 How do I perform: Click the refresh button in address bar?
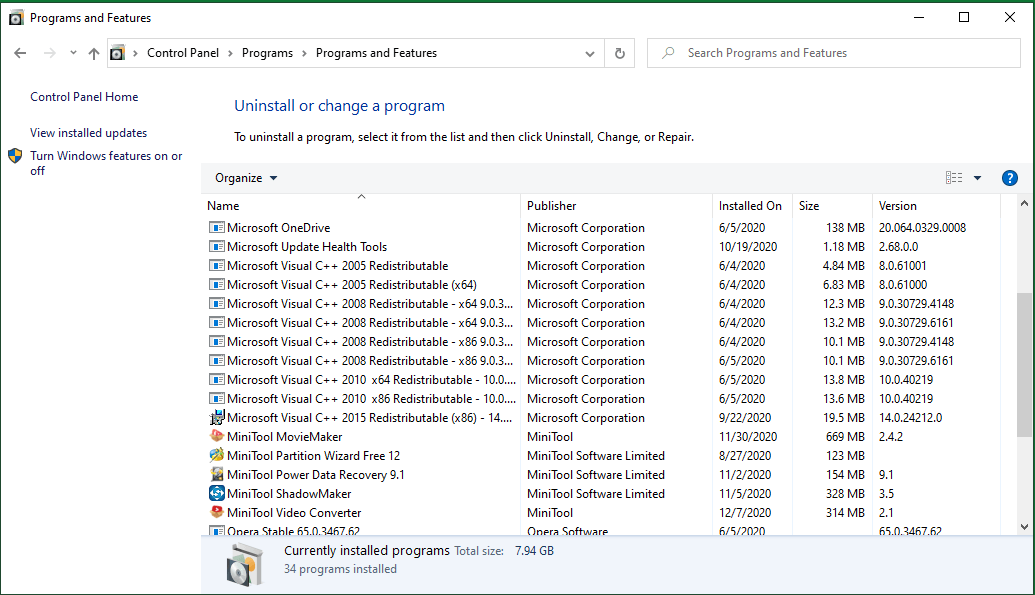[x=619, y=53]
